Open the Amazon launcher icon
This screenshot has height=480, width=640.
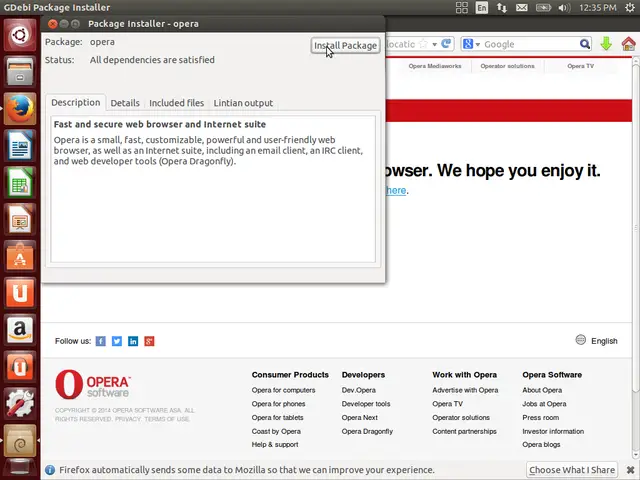point(20,328)
